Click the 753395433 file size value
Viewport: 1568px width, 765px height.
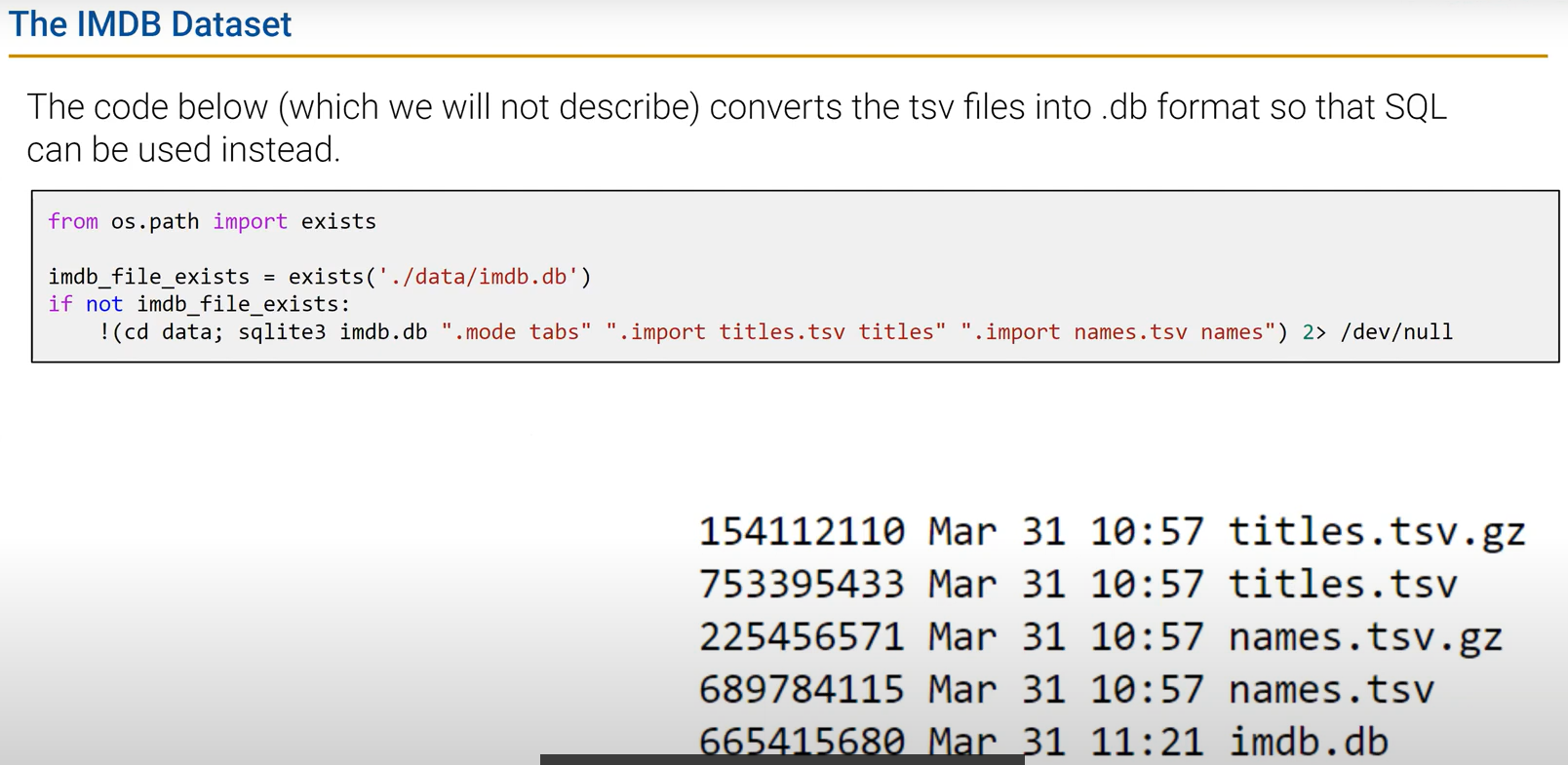[802, 585]
